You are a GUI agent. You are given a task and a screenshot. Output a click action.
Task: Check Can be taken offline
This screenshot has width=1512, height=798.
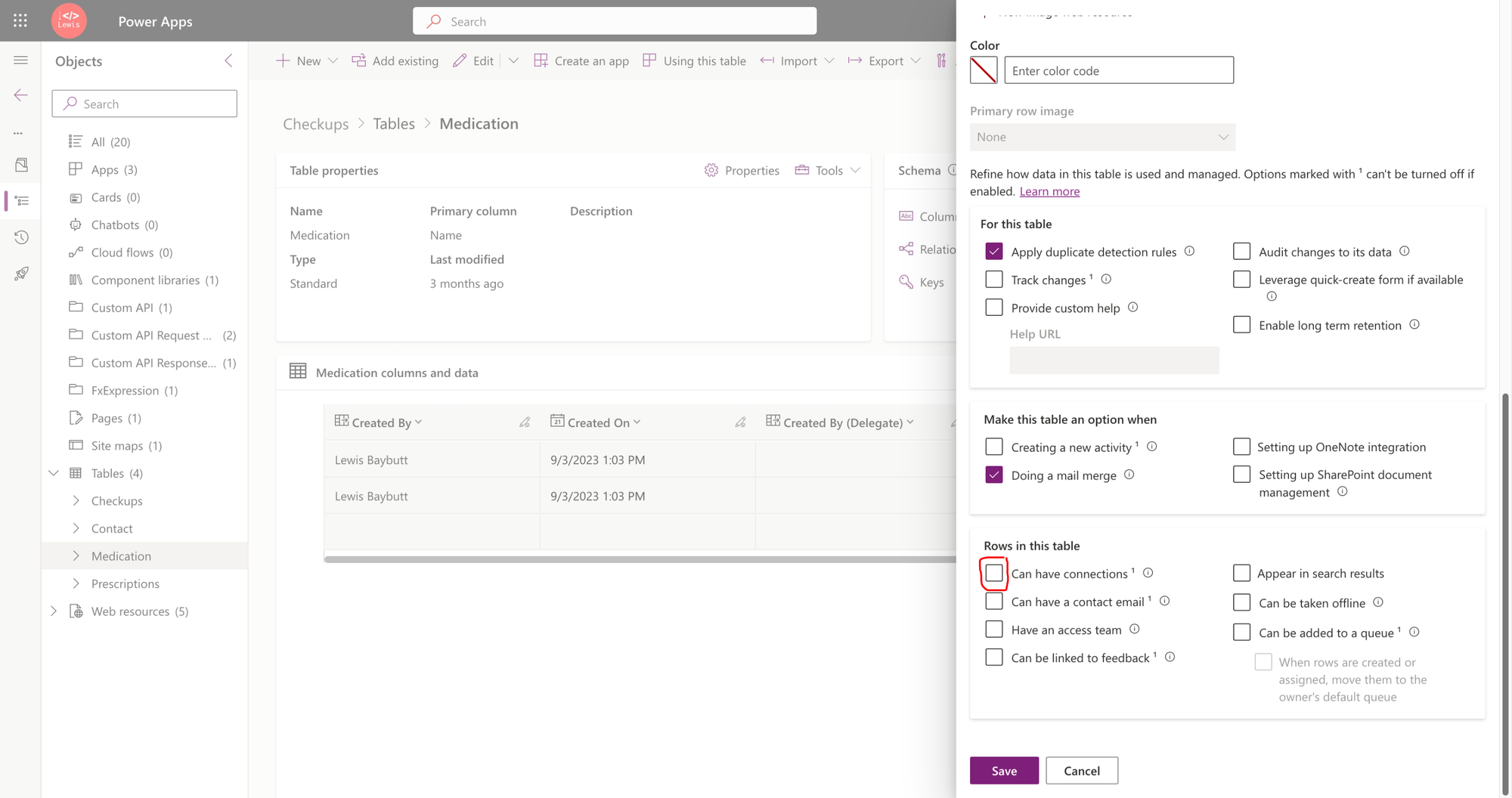point(1241,602)
